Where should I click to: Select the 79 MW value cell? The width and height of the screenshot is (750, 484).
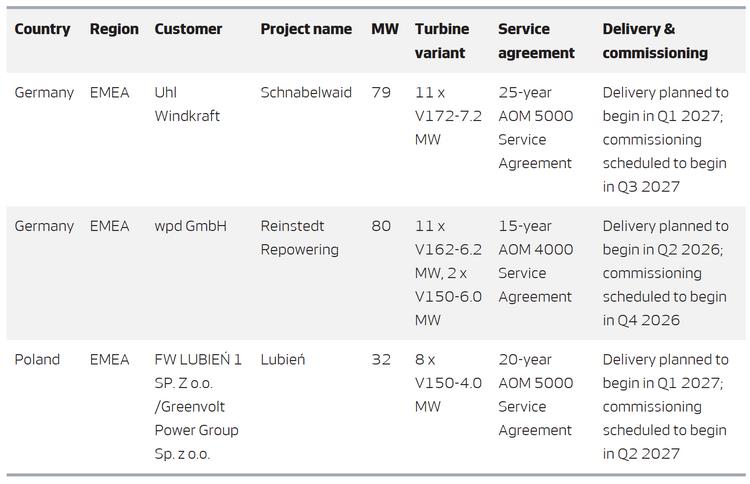click(381, 93)
